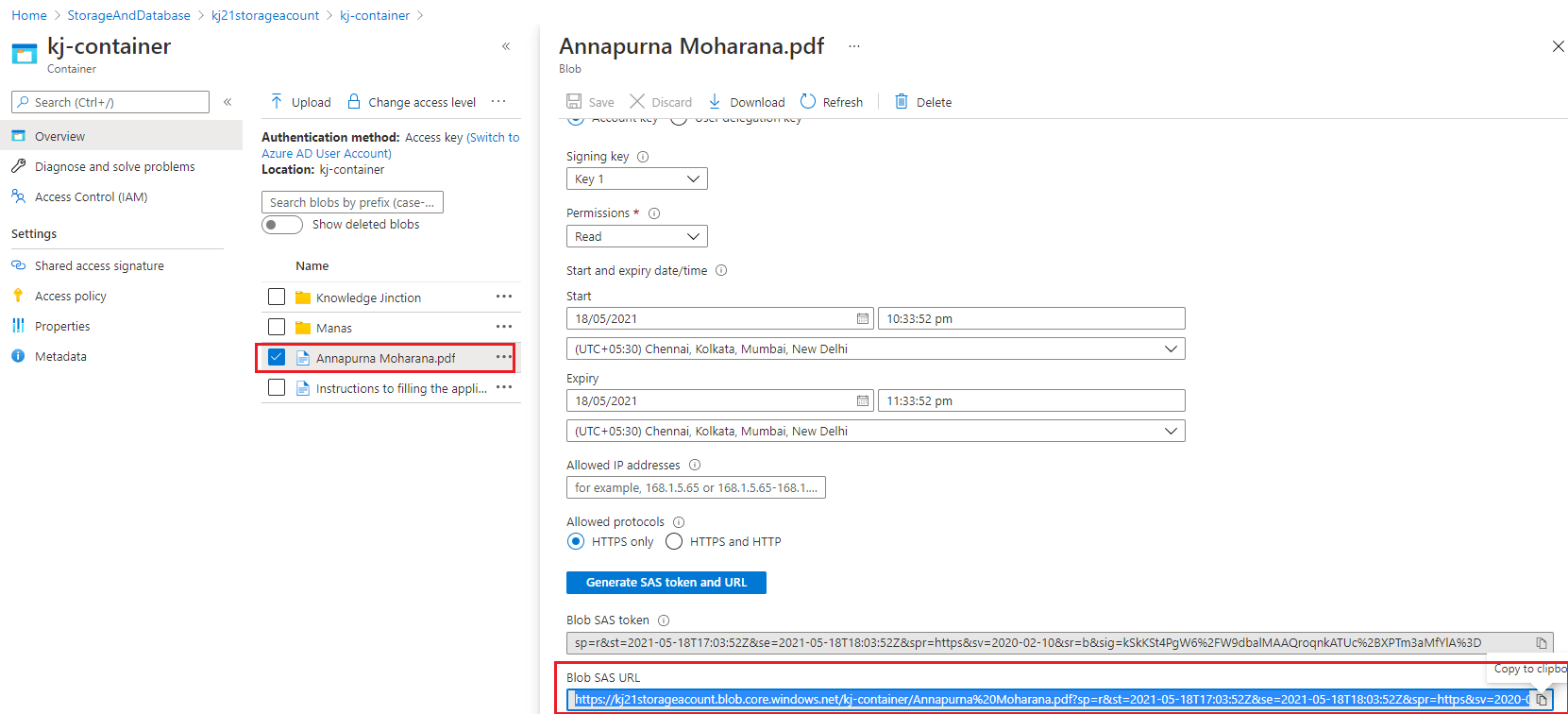The height and width of the screenshot is (714, 1568).
Task: Open more options for Knowledge Jinction folder
Action: (x=504, y=297)
